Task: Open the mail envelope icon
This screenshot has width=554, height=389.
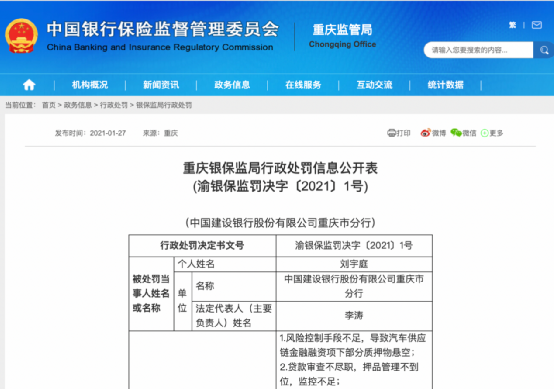Action: click(537, 25)
